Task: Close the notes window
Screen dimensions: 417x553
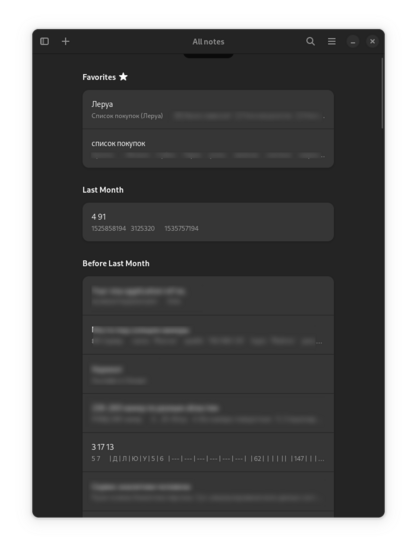Action: coord(372,42)
